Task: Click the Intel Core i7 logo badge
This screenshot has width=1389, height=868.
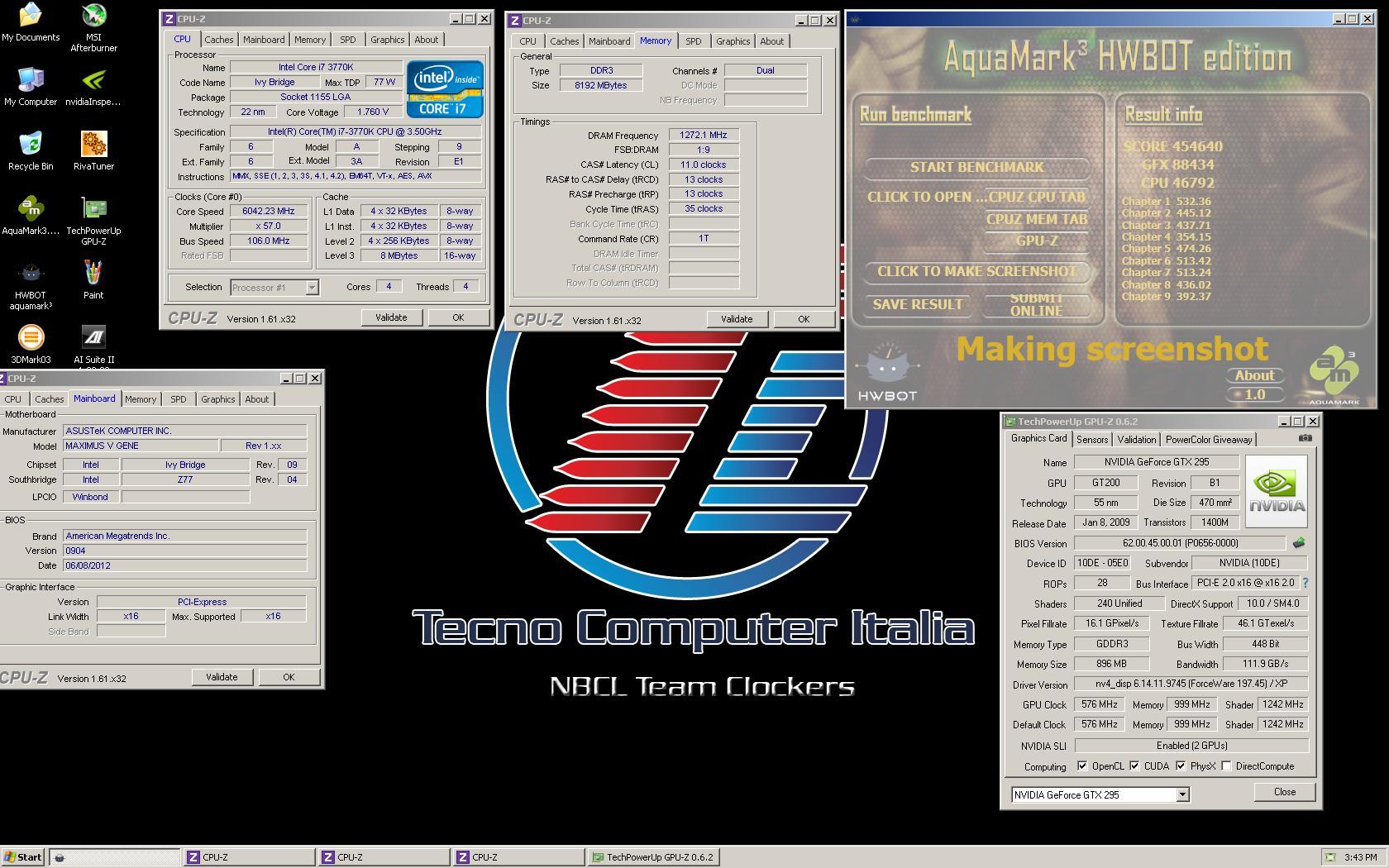Action: (x=445, y=88)
